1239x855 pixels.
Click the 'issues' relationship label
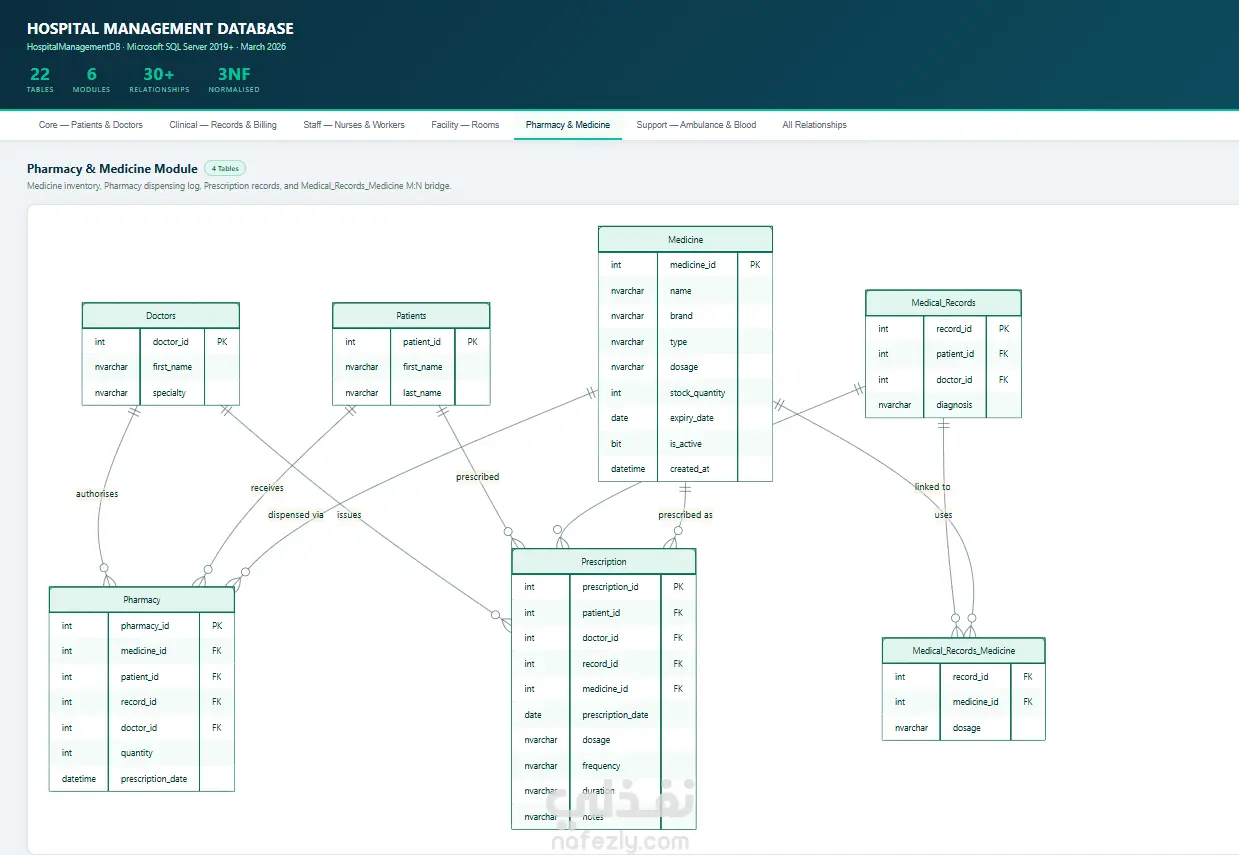(x=349, y=515)
